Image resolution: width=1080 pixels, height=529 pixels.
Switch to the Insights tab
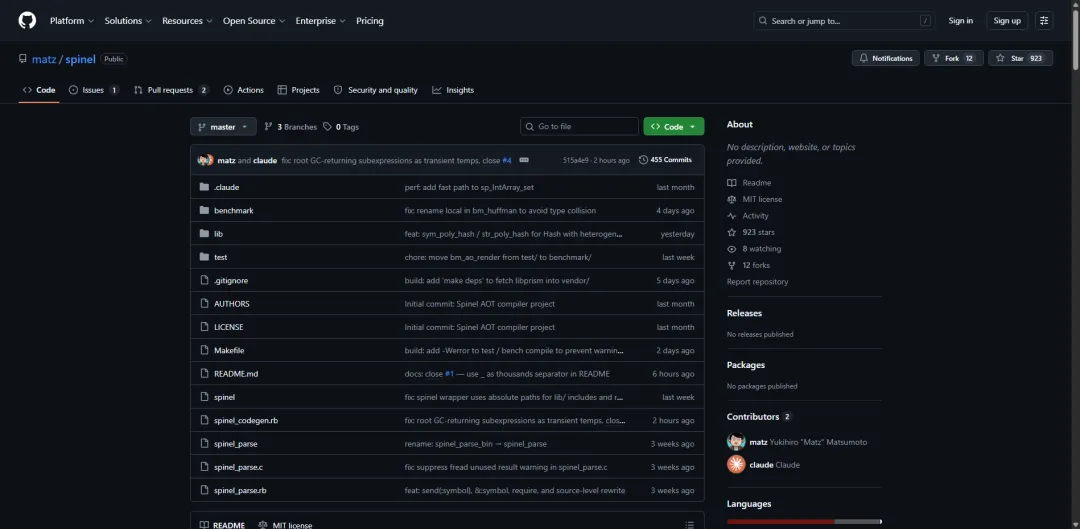[453, 90]
